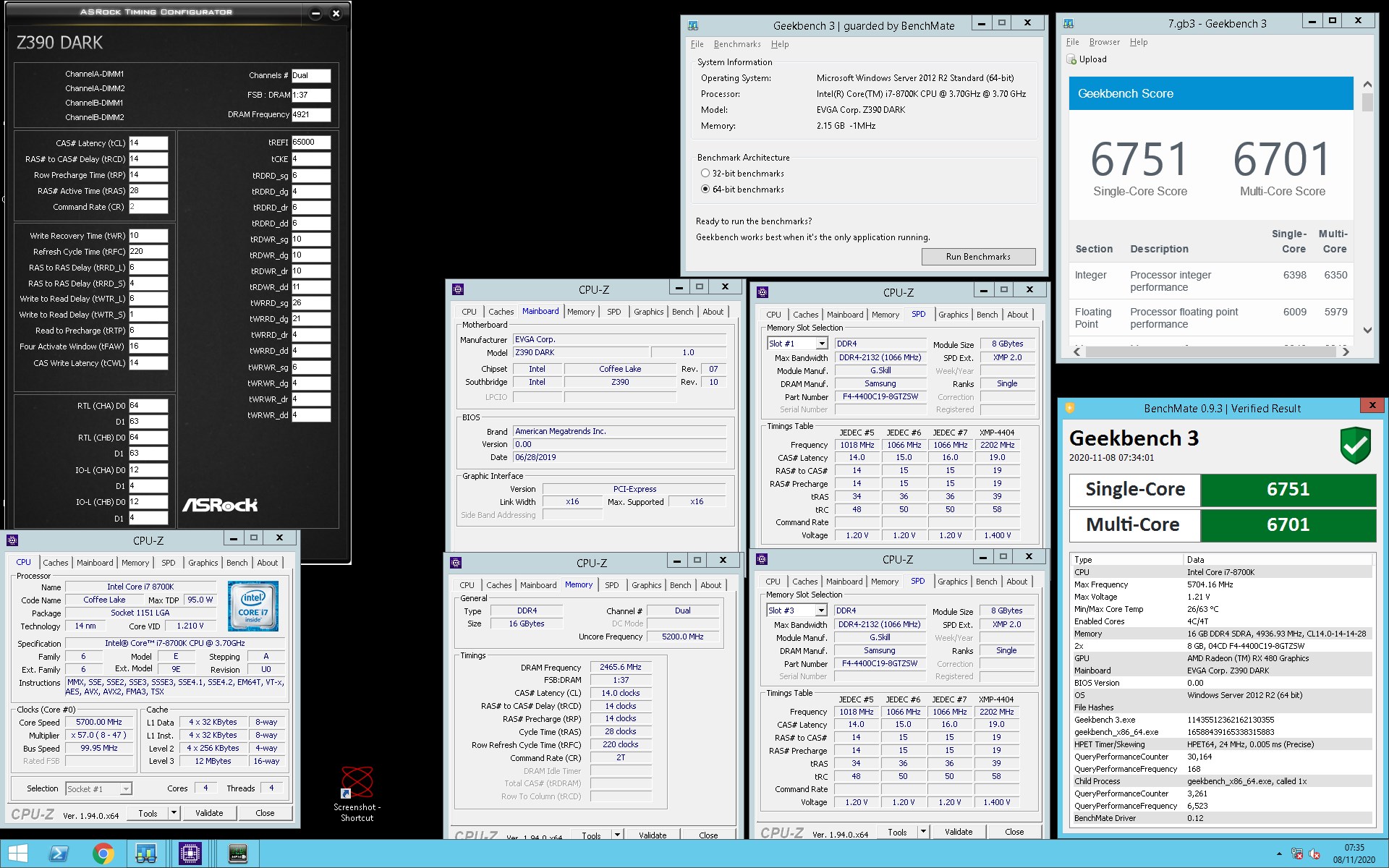Open the circuit board app taskbar icon
The height and width of the screenshot is (868, 1389).
[237, 854]
